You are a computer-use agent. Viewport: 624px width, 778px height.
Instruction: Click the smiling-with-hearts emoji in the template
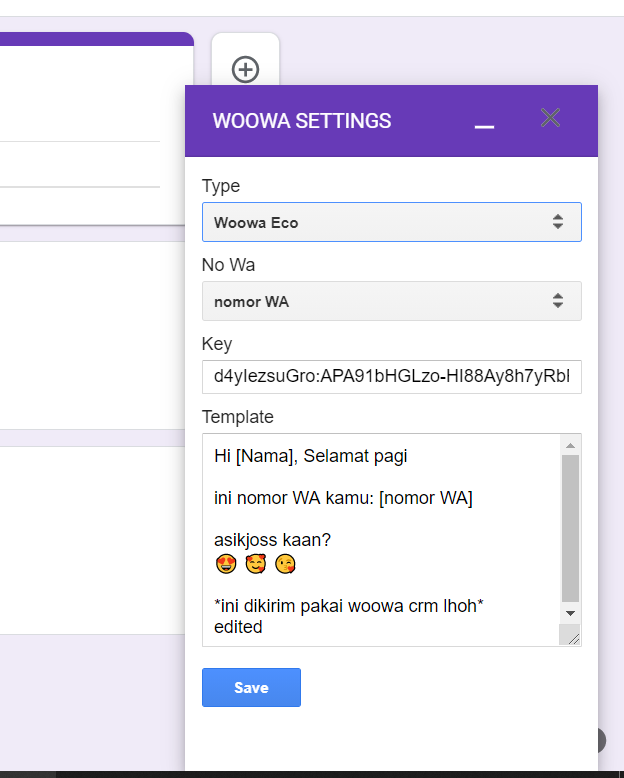[x=256, y=564]
